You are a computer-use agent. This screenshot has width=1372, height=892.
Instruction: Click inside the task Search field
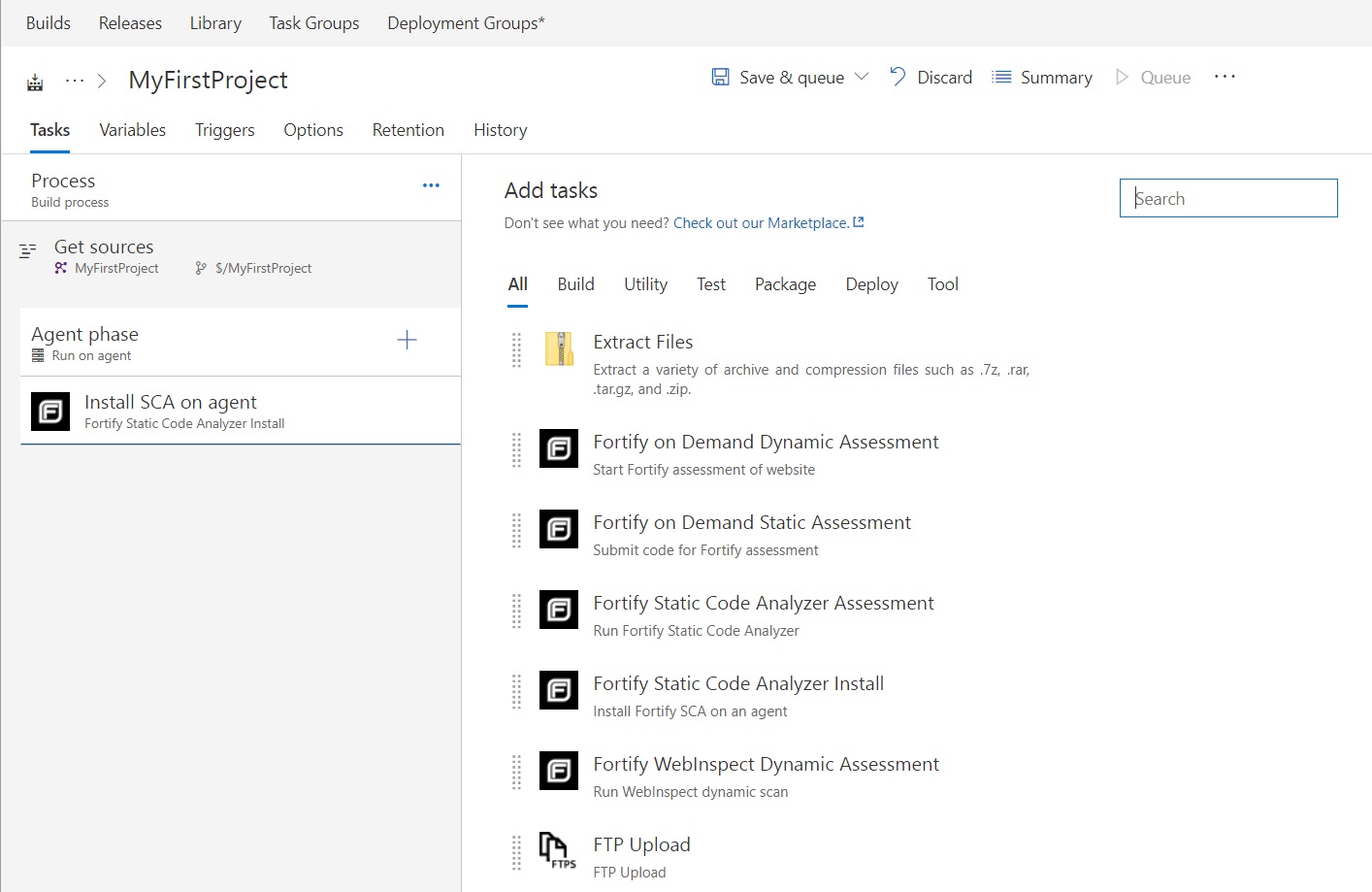[x=1227, y=198]
